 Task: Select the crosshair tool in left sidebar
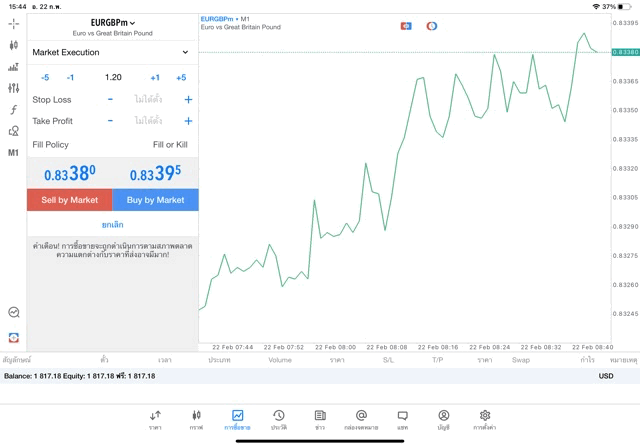[x=13, y=23]
